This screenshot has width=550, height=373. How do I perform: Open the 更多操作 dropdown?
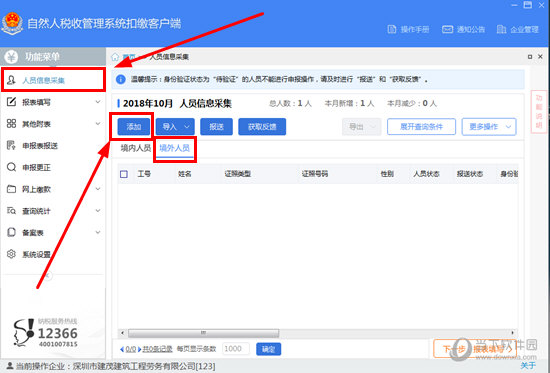489,127
